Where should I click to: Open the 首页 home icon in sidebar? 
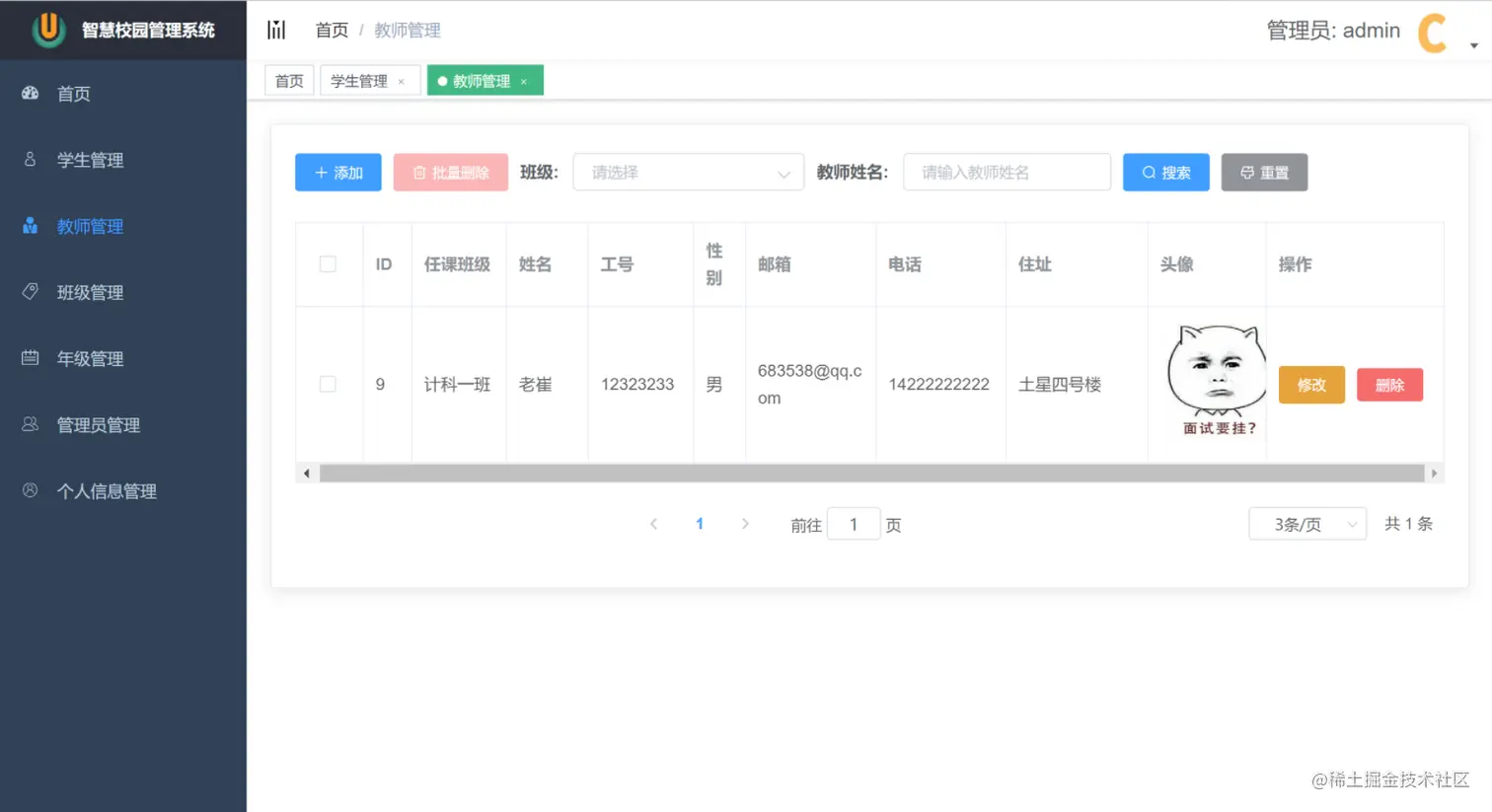29,93
